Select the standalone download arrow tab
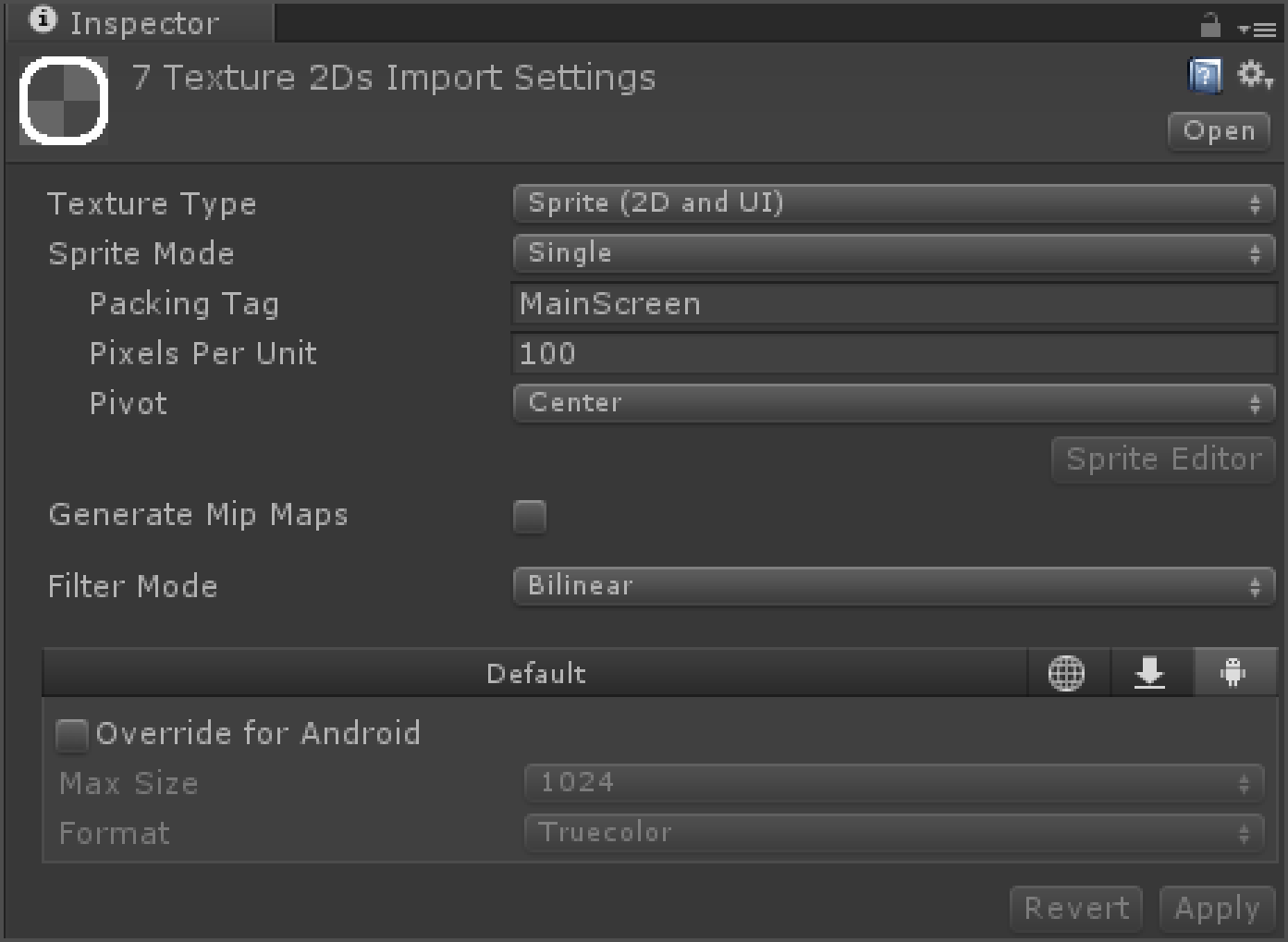This screenshot has height=942, width=1288. pos(1149,673)
